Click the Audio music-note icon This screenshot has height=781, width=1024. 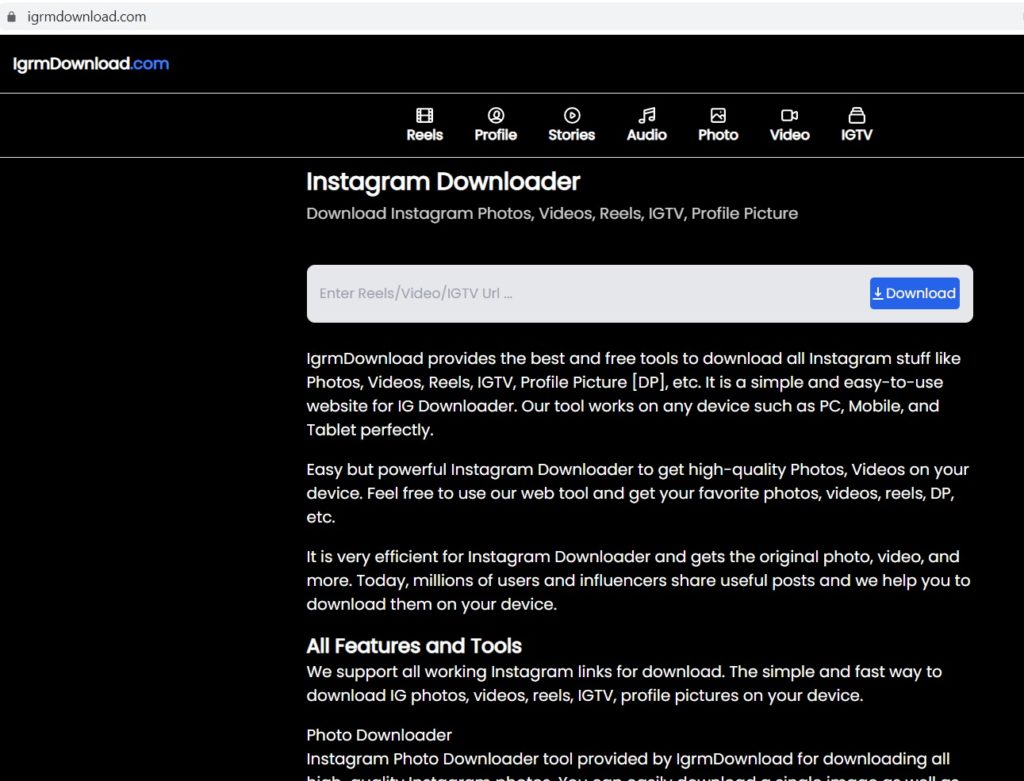(x=647, y=116)
